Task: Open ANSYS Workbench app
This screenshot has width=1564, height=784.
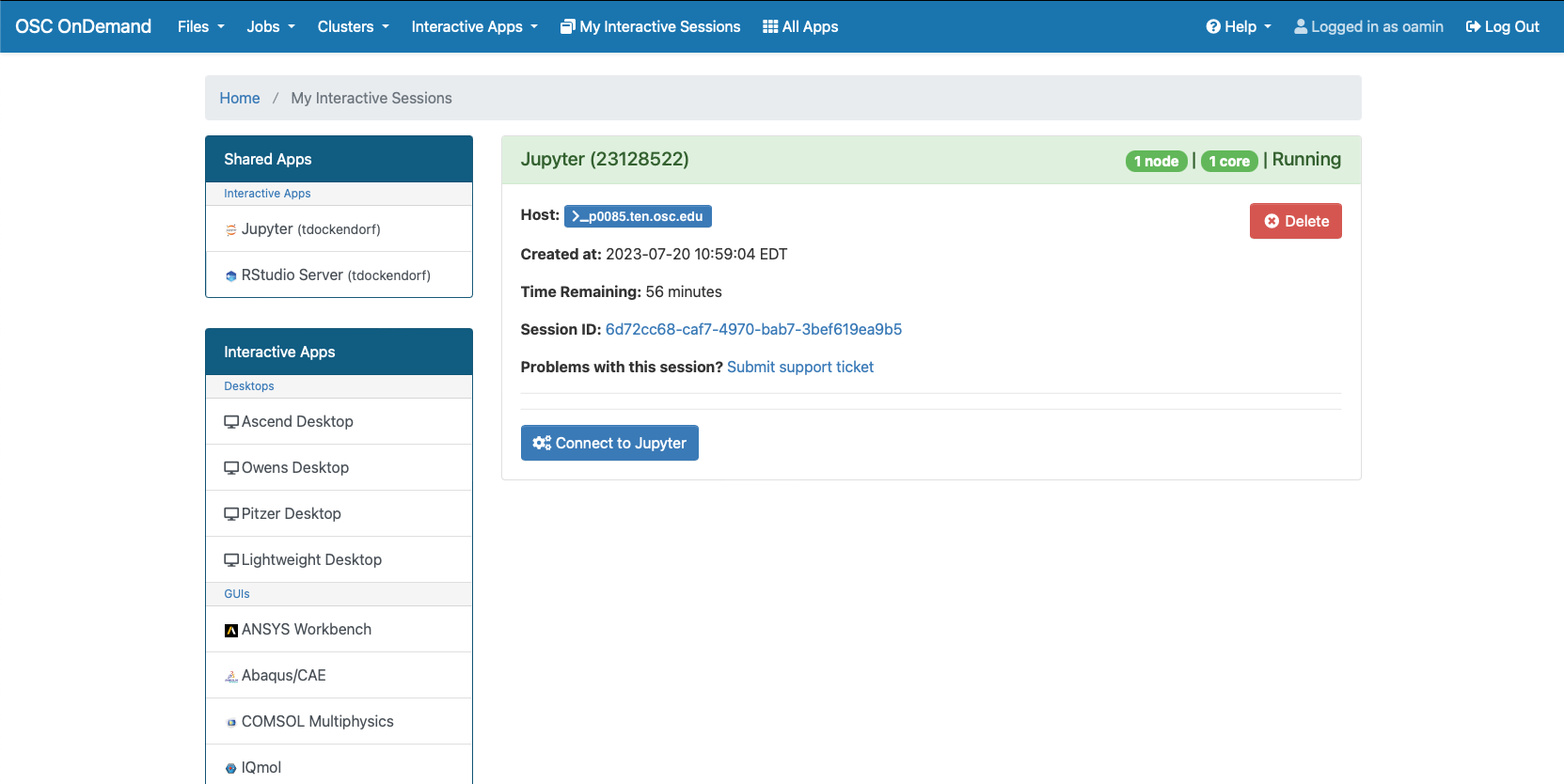Action: coord(339,629)
